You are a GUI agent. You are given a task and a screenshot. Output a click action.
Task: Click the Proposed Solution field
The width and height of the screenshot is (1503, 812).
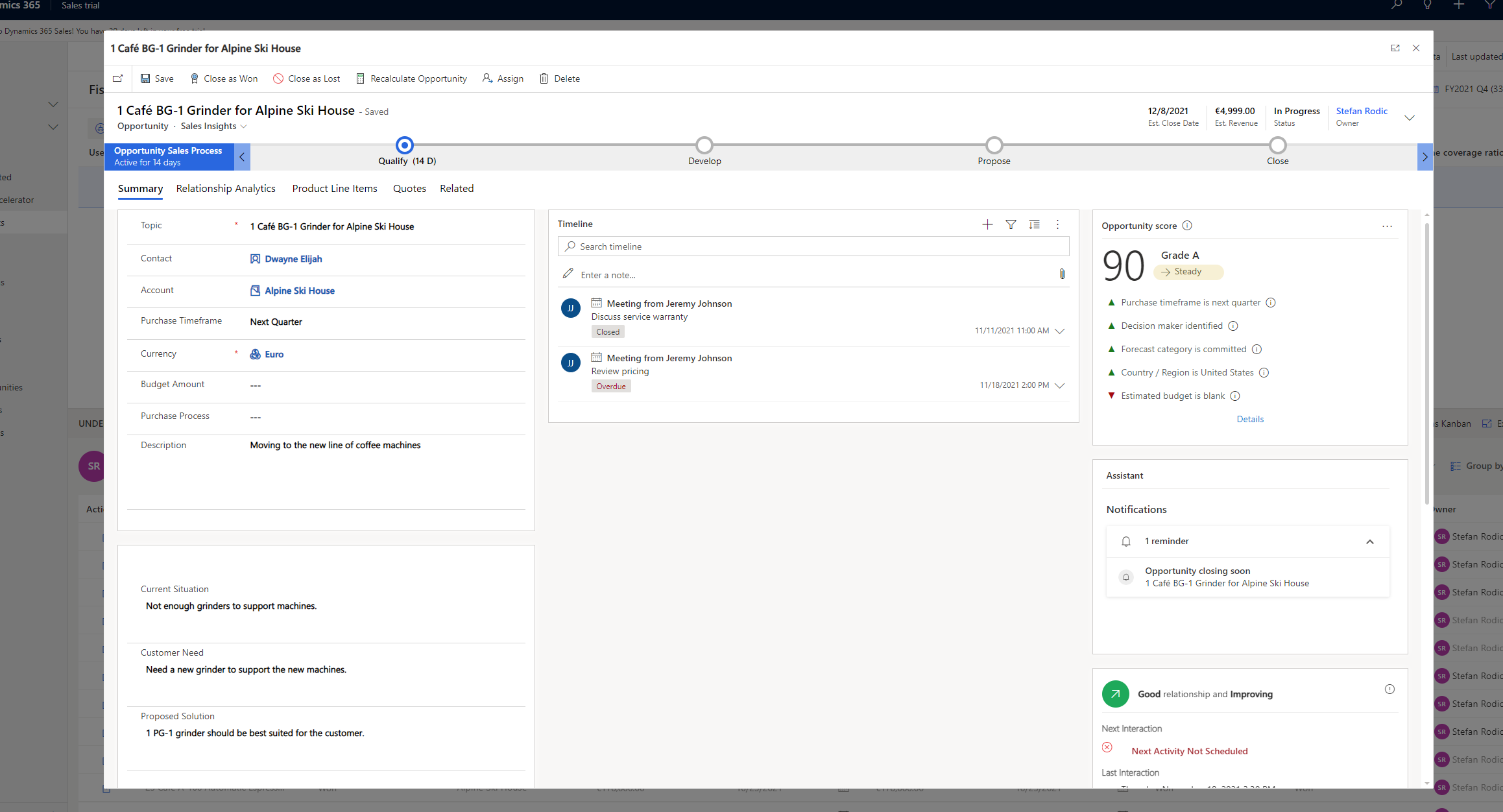326,733
